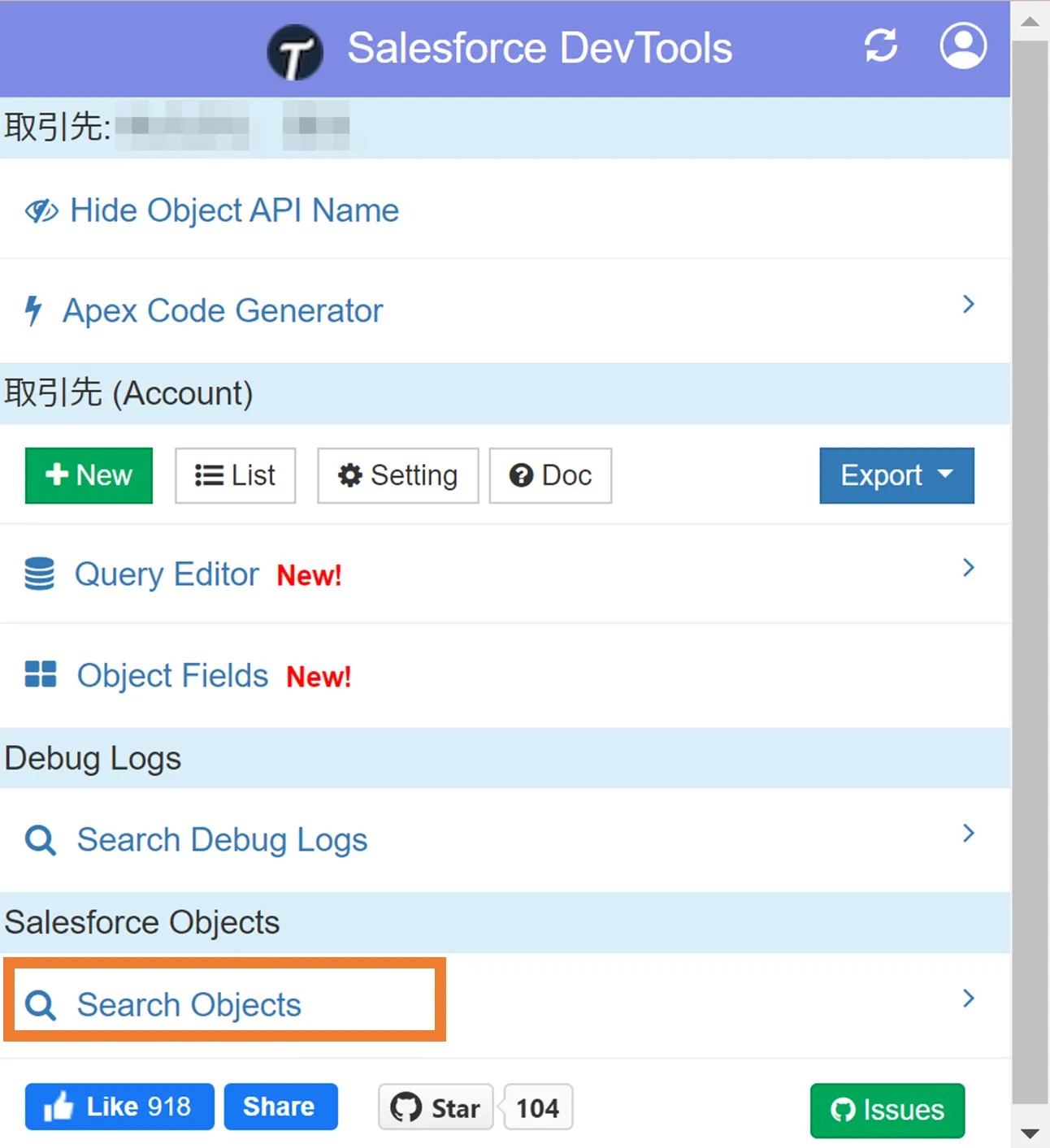Click the Object Fields grid icon
1050x1148 pixels.
(39, 674)
